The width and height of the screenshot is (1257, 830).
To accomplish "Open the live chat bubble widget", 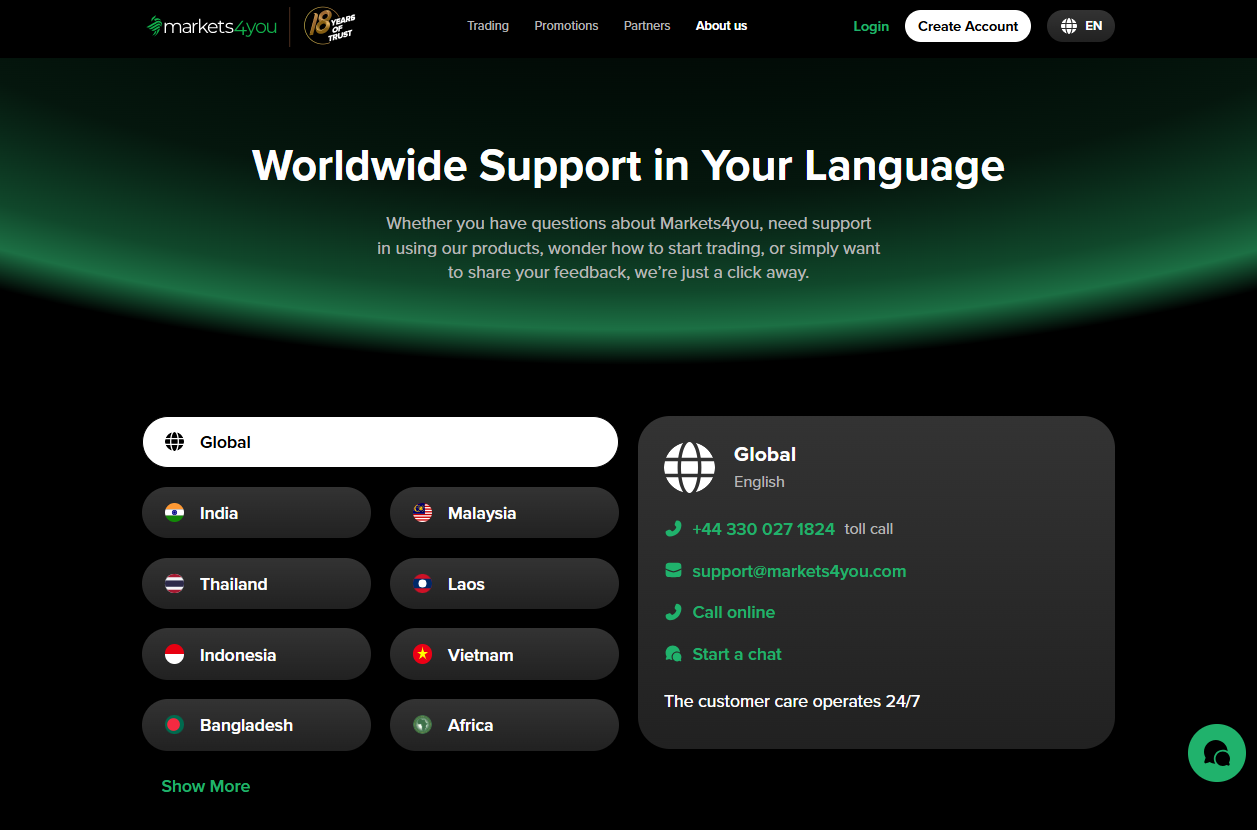I will (x=1216, y=753).
